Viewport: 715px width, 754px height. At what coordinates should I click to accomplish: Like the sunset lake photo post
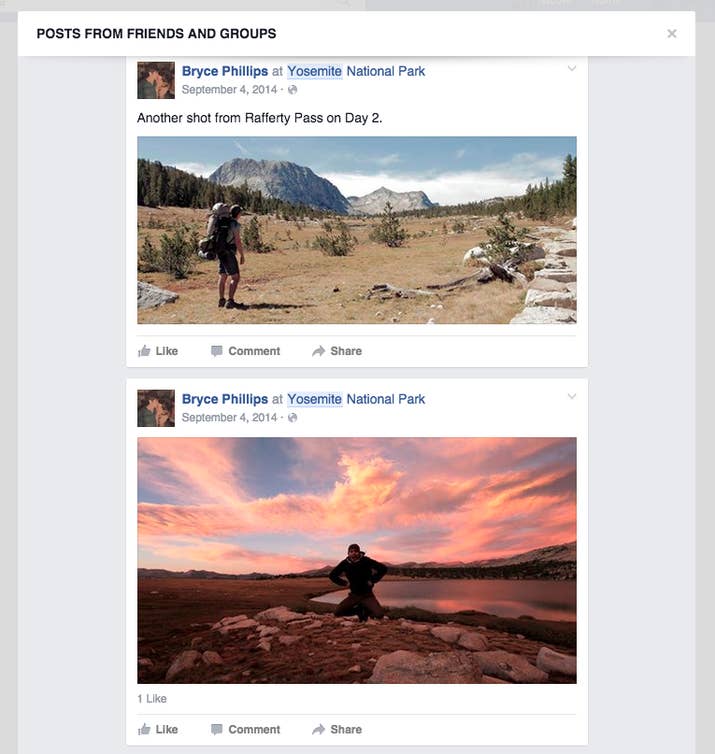[158, 729]
